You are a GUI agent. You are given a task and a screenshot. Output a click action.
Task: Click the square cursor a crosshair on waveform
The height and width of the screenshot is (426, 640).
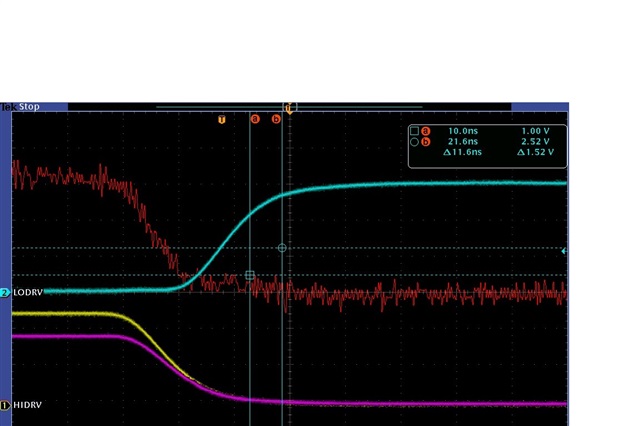coord(250,275)
